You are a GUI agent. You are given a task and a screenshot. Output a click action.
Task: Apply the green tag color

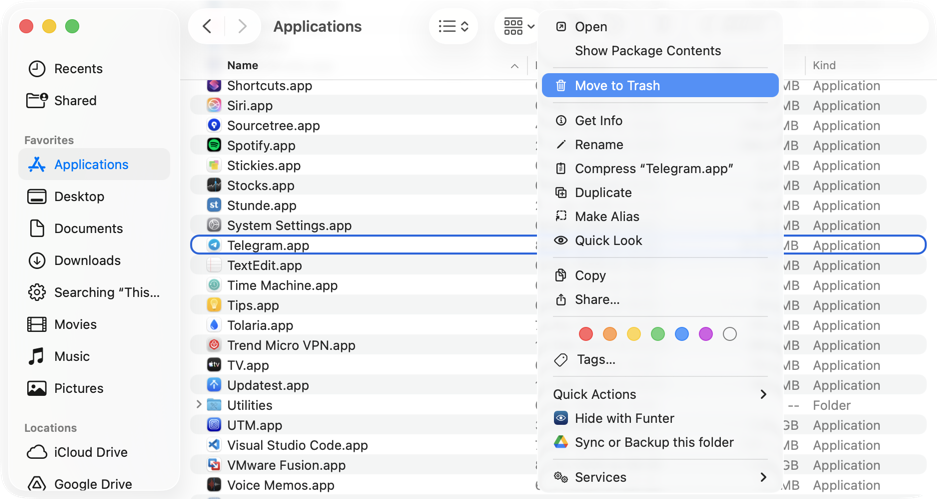(x=657, y=334)
